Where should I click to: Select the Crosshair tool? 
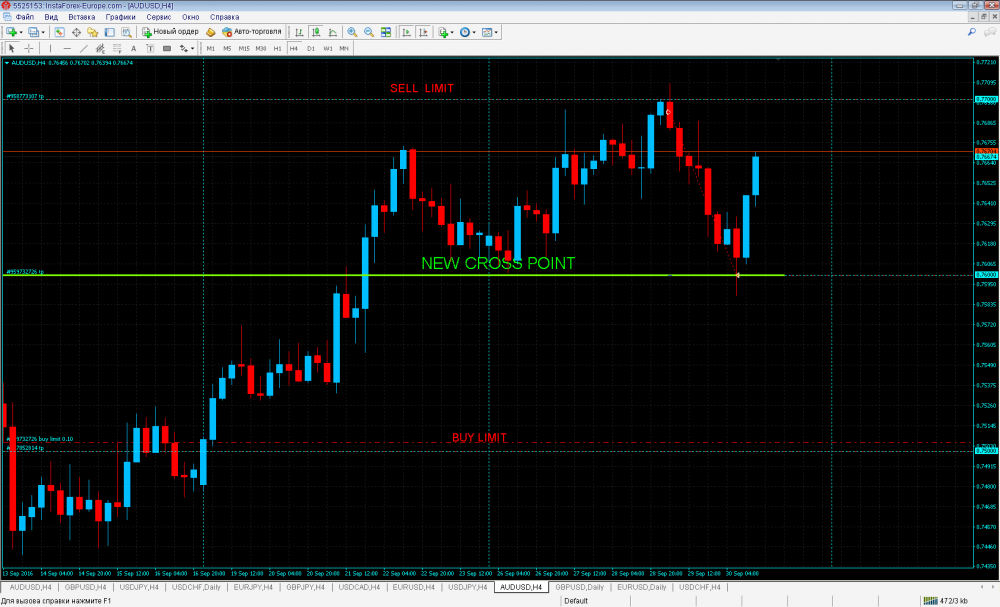click(29, 48)
